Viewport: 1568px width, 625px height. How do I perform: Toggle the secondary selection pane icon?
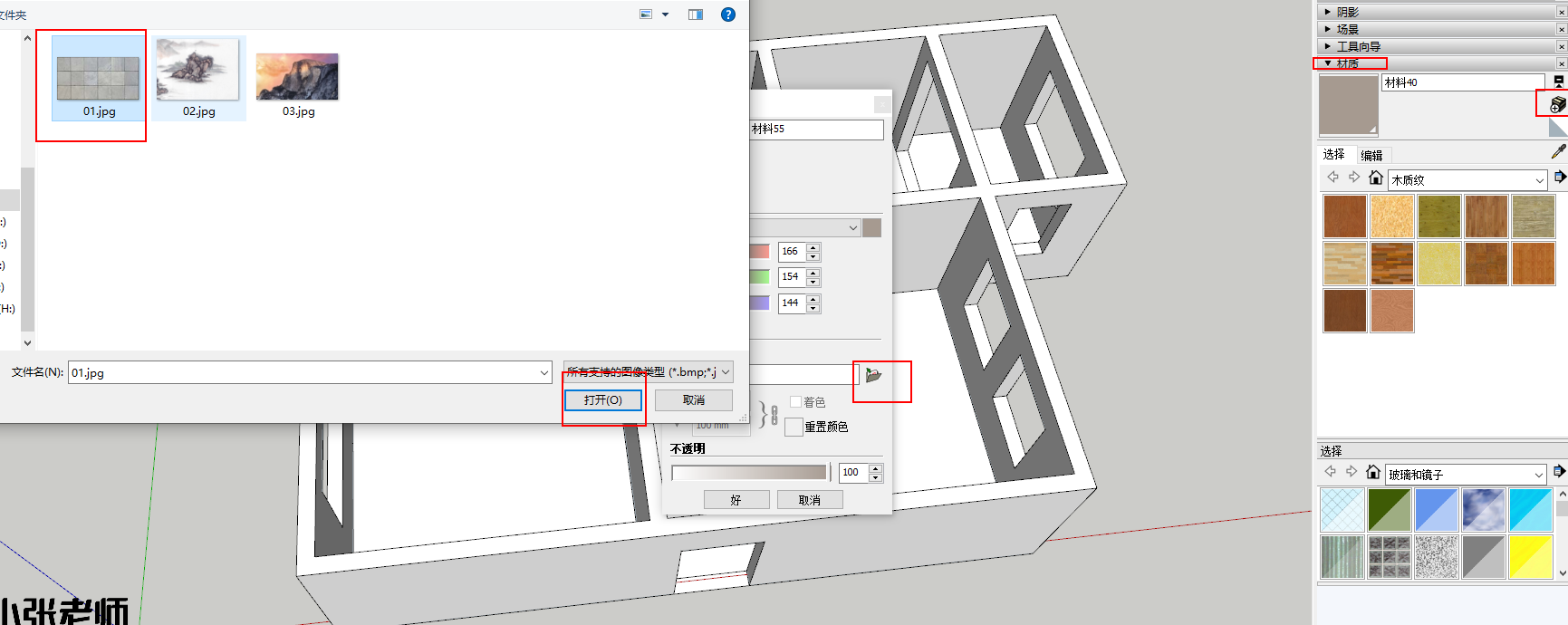(x=1559, y=82)
